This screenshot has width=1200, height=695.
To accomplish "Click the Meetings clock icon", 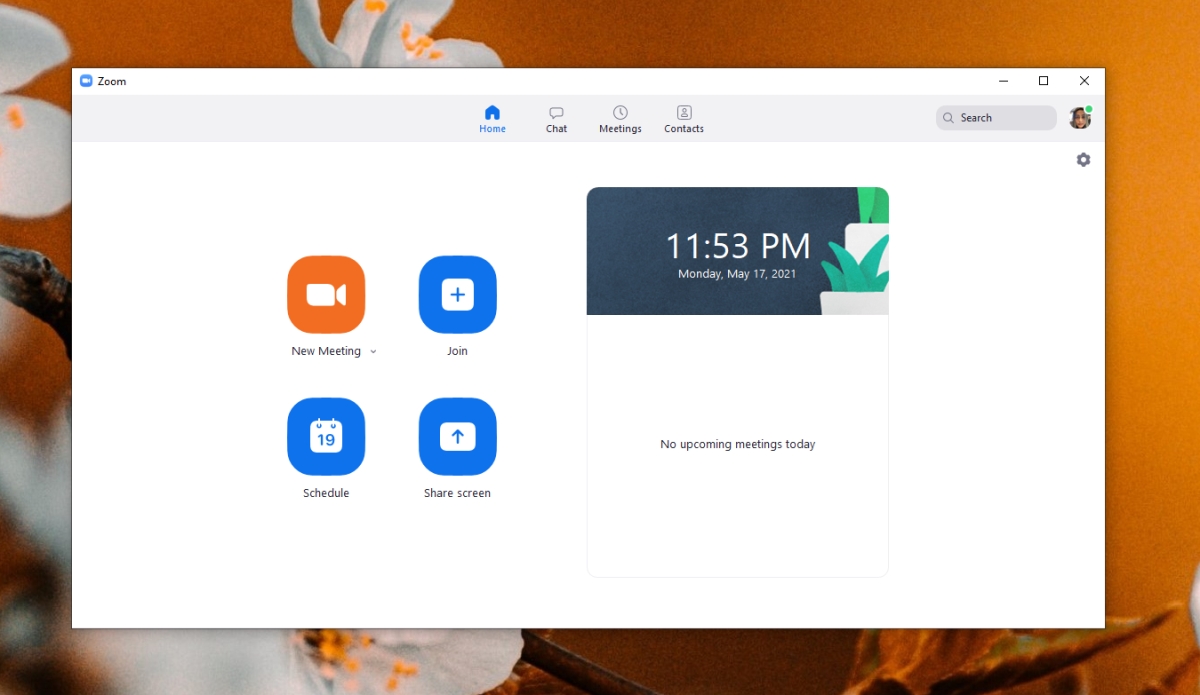I will point(620,112).
